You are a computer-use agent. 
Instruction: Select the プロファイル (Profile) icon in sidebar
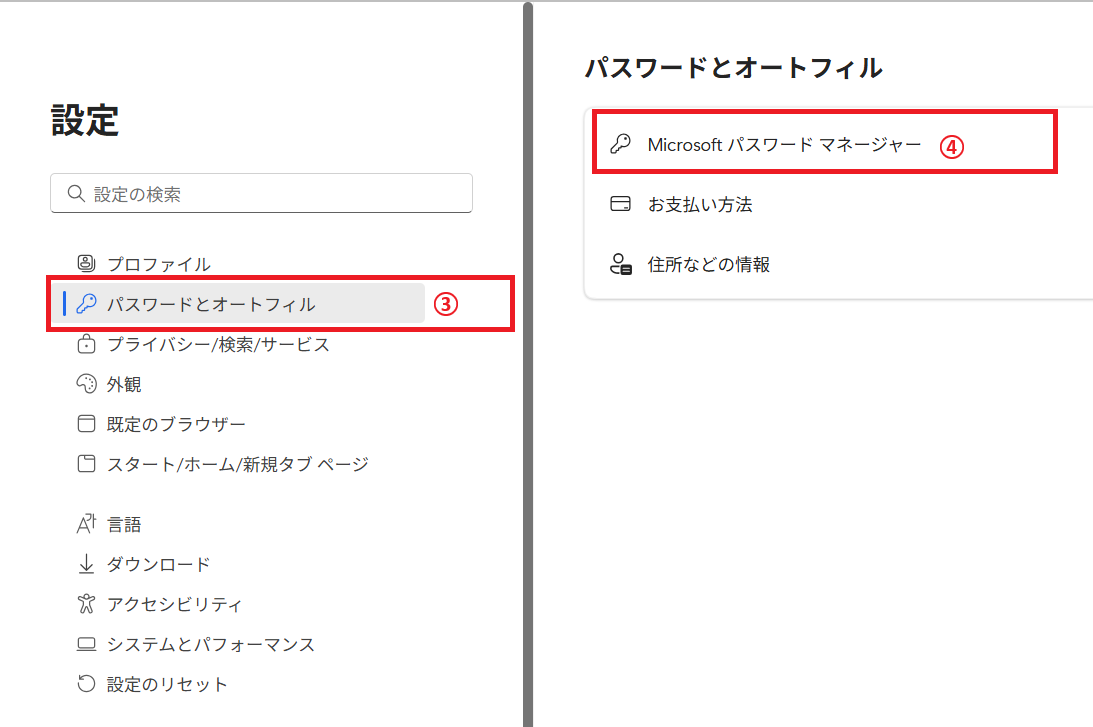tap(86, 264)
